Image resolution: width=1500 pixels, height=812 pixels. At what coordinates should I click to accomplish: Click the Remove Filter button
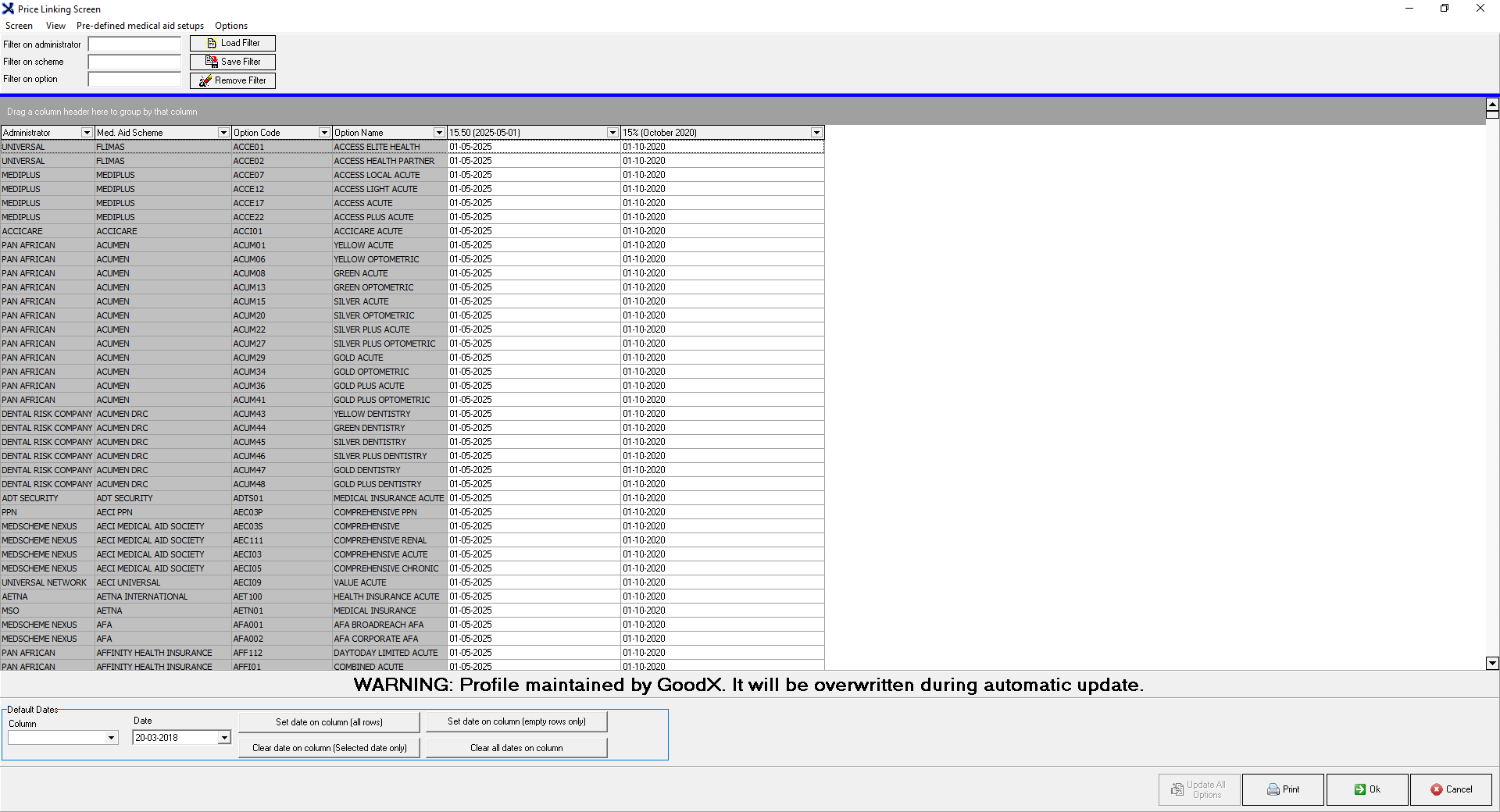pyautogui.click(x=232, y=80)
